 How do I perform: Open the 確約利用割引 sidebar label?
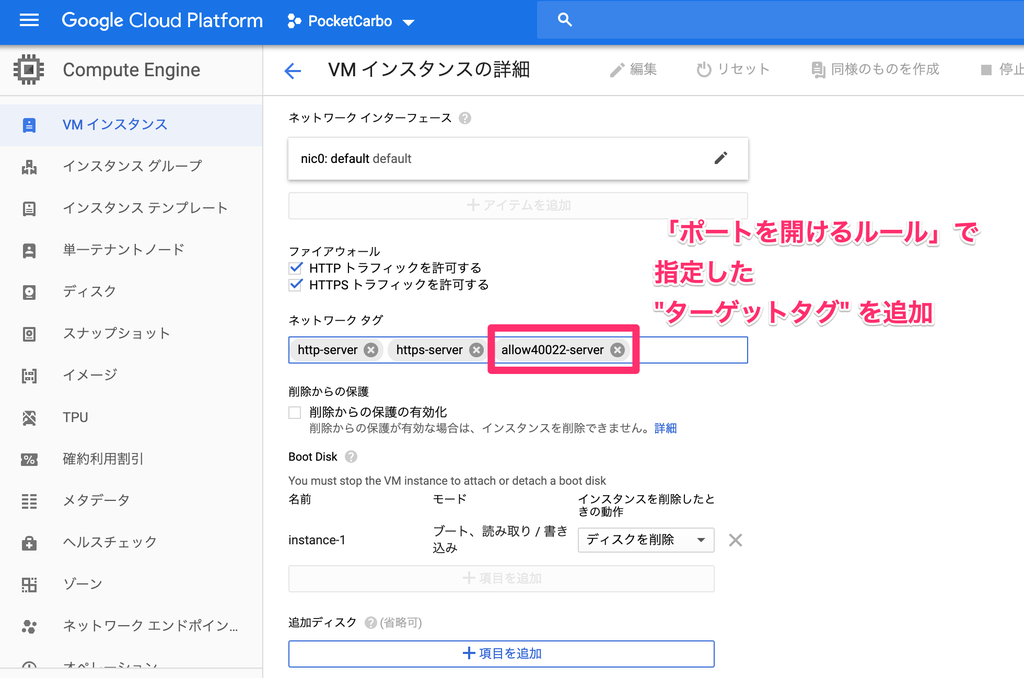click(x=103, y=459)
